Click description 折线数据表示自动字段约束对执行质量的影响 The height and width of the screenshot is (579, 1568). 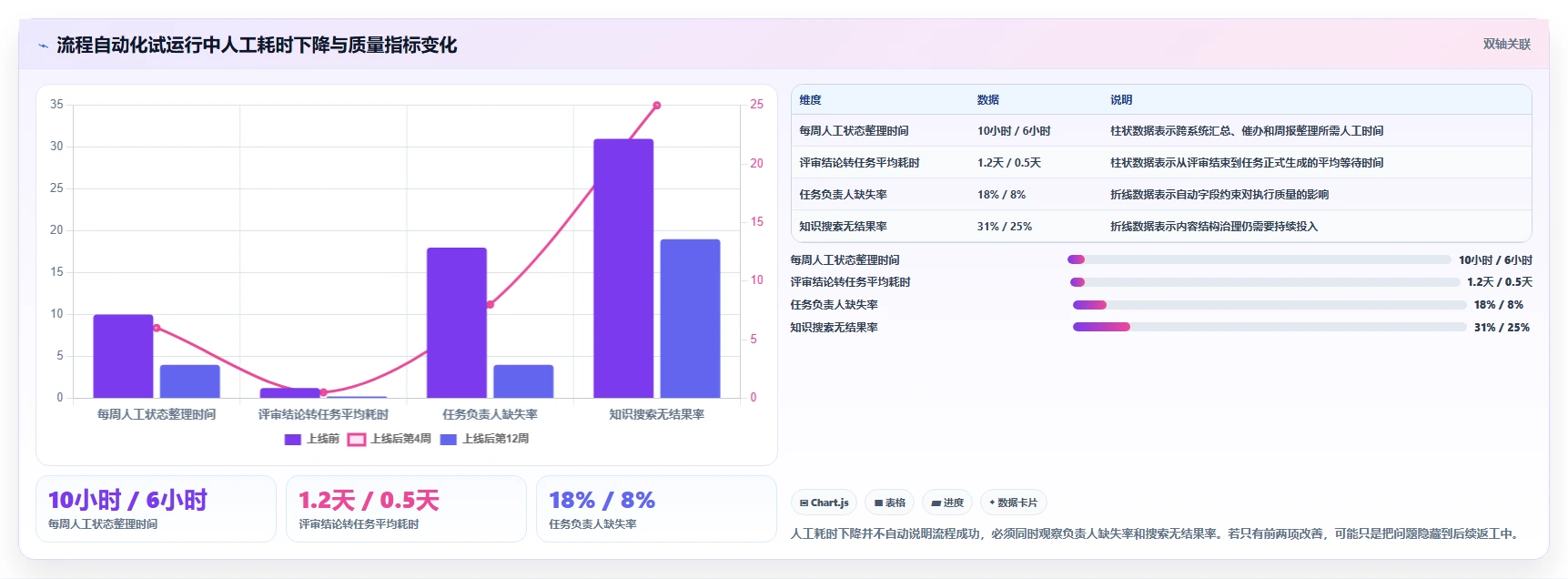click(1219, 195)
